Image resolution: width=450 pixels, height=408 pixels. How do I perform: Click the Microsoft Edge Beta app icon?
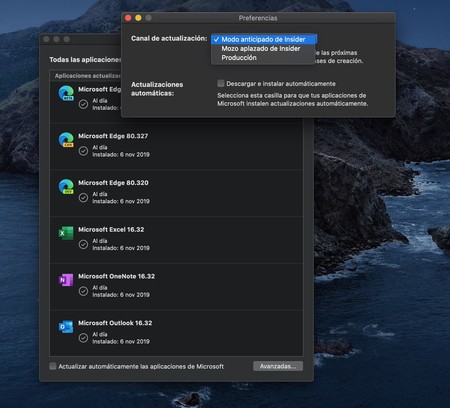coord(66,93)
